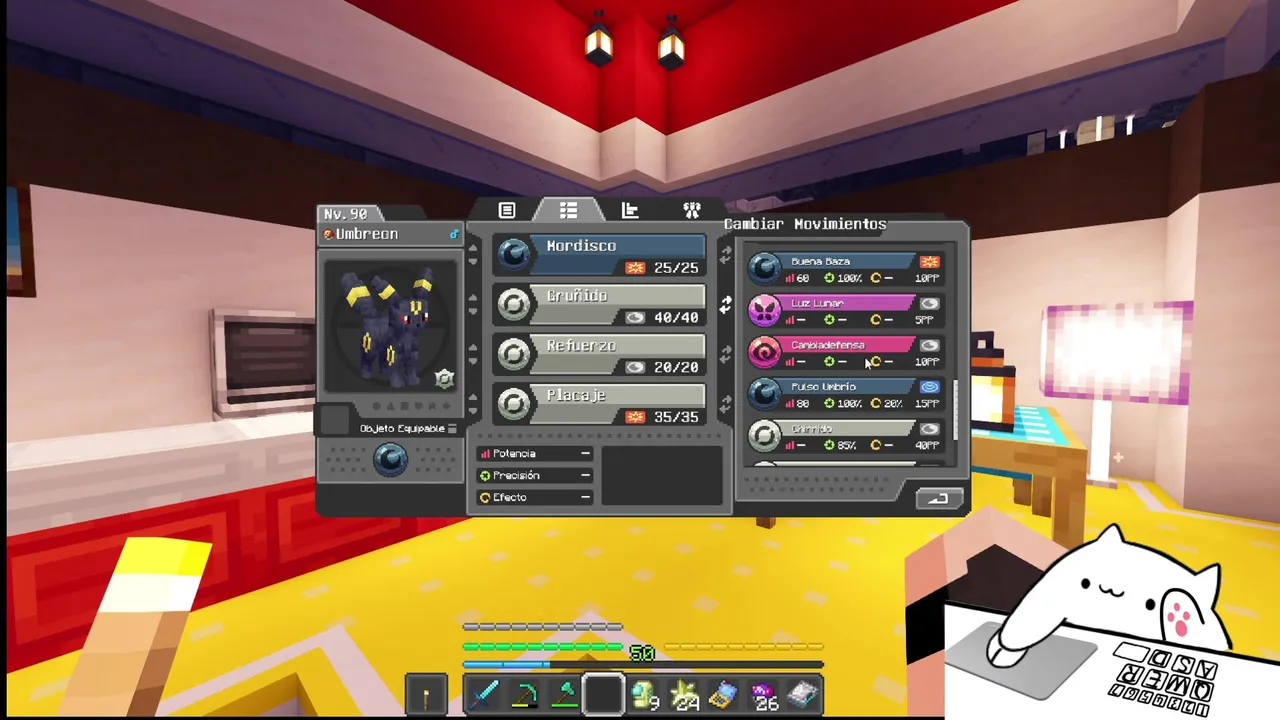
Task: Click the Poké Ball icon beside Umbreon
Action: pos(329,234)
